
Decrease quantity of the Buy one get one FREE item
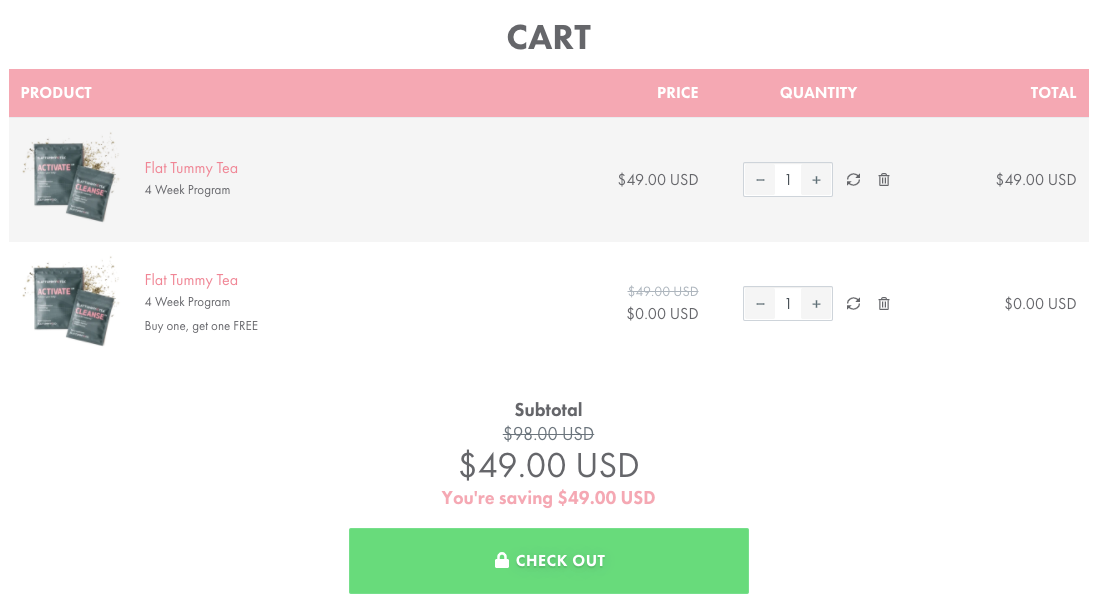click(x=760, y=303)
